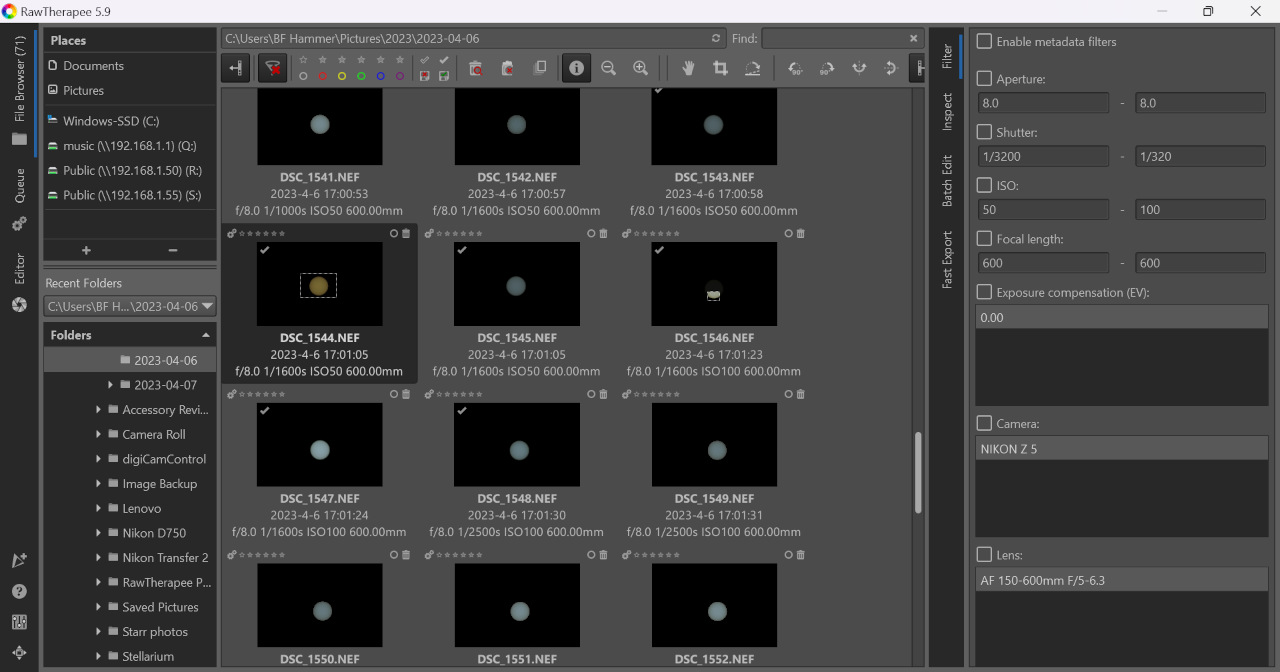Clear all filters with the funnel icon
This screenshot has height=672, width=1280.
pos(271,68)
